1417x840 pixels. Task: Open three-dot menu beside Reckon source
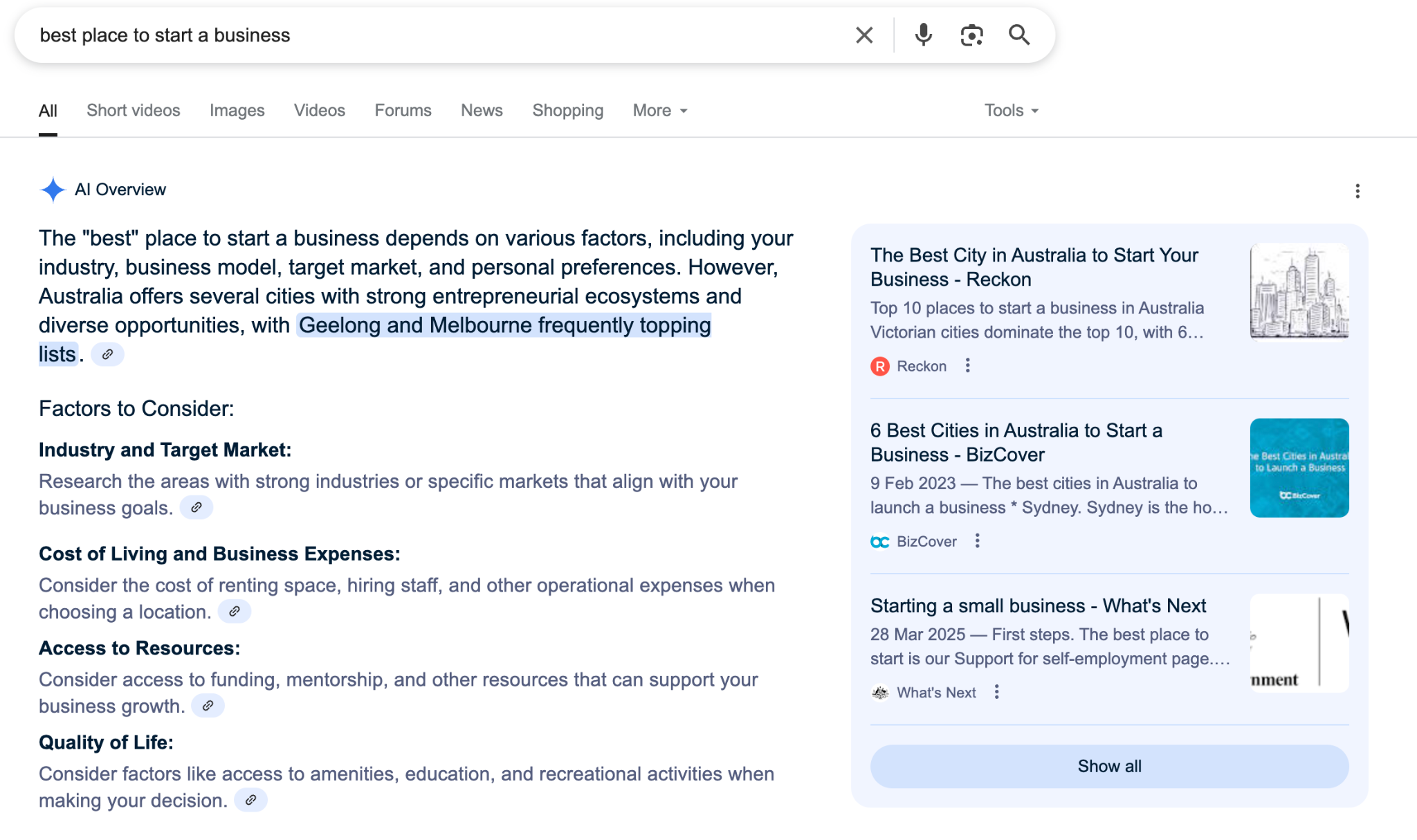tap(968, 365)
